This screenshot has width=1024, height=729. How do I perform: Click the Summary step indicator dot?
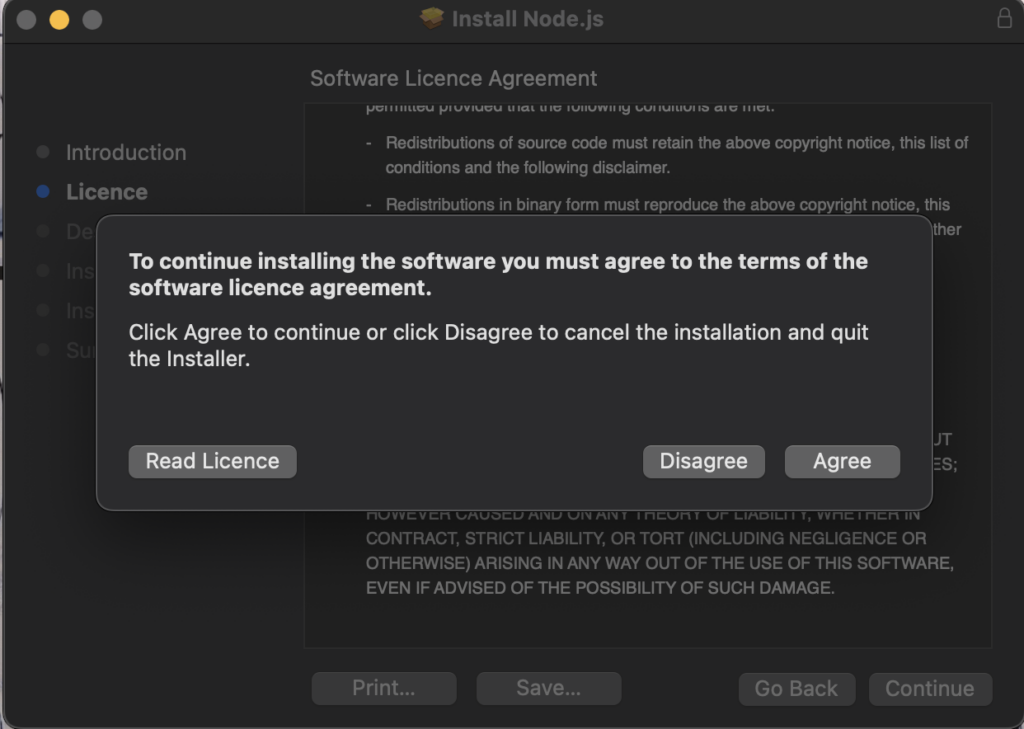click(43, 350)
